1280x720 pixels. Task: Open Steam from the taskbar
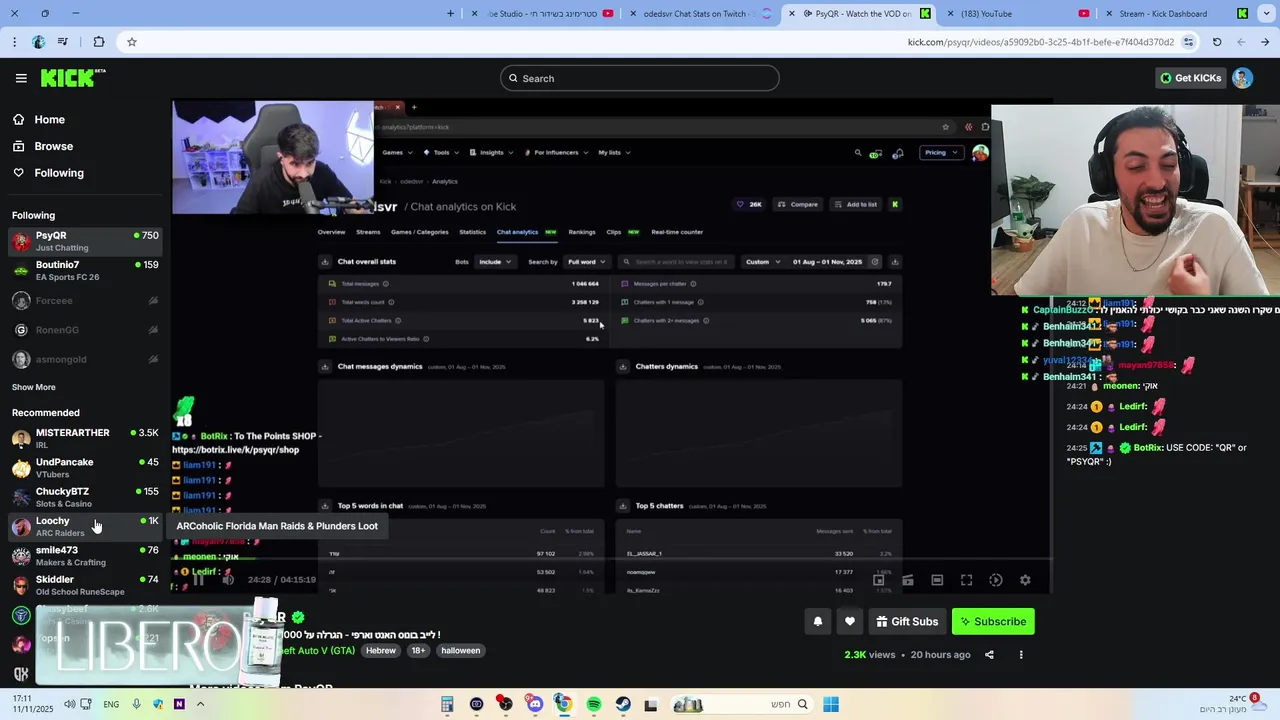coord(623,704)
